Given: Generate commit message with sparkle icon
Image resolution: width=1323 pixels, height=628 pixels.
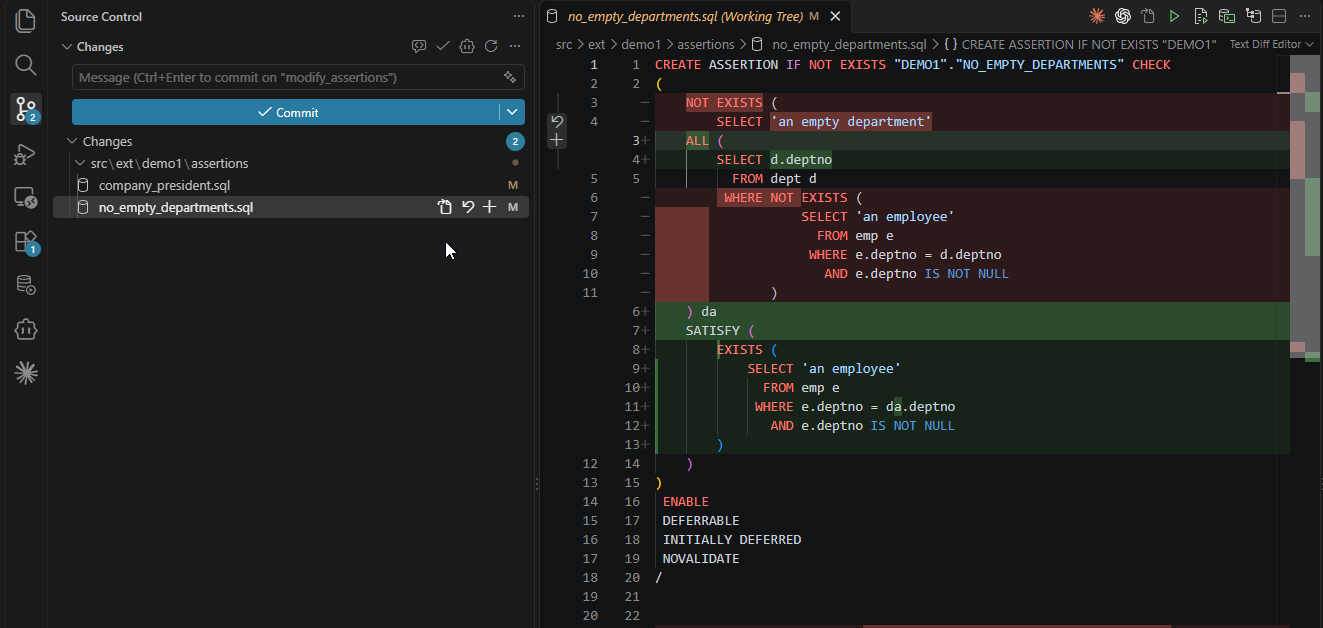Looking at the screenshot, I should click(x=510, y=77).
